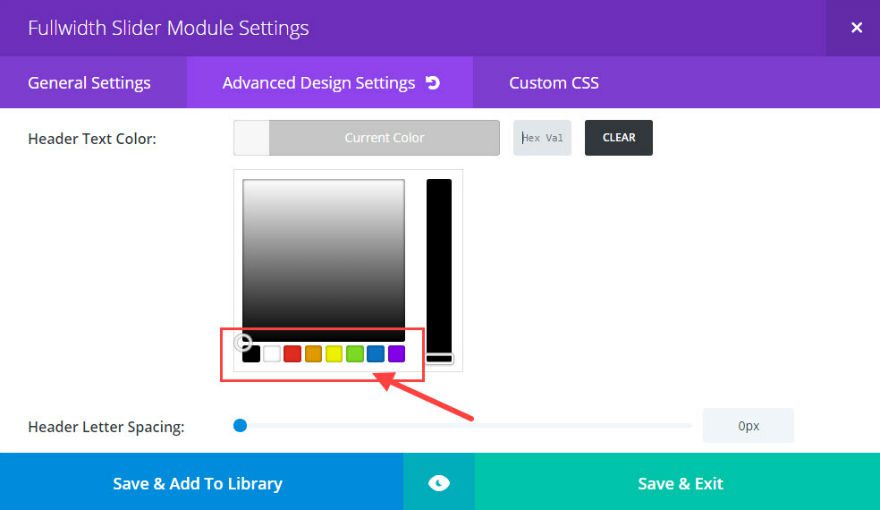
Task: Choose the purple palette swatch
Action: click(396, 354)
